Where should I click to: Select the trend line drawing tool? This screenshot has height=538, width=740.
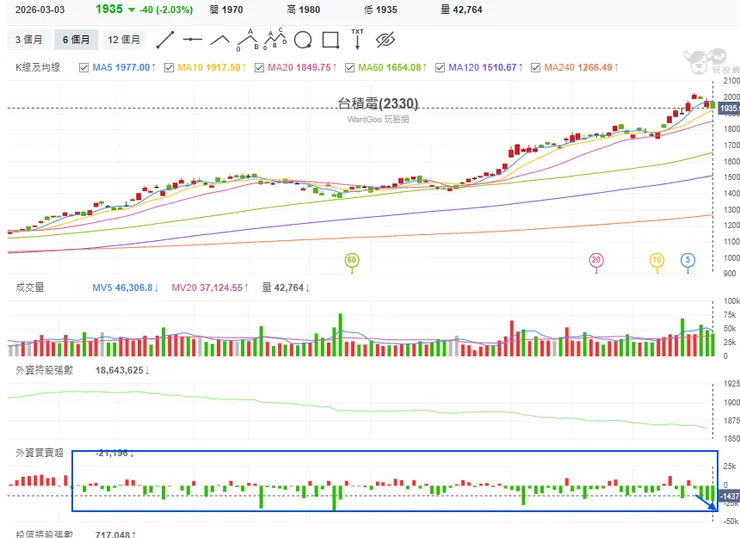pyautogui.click(x=165, y=40)
